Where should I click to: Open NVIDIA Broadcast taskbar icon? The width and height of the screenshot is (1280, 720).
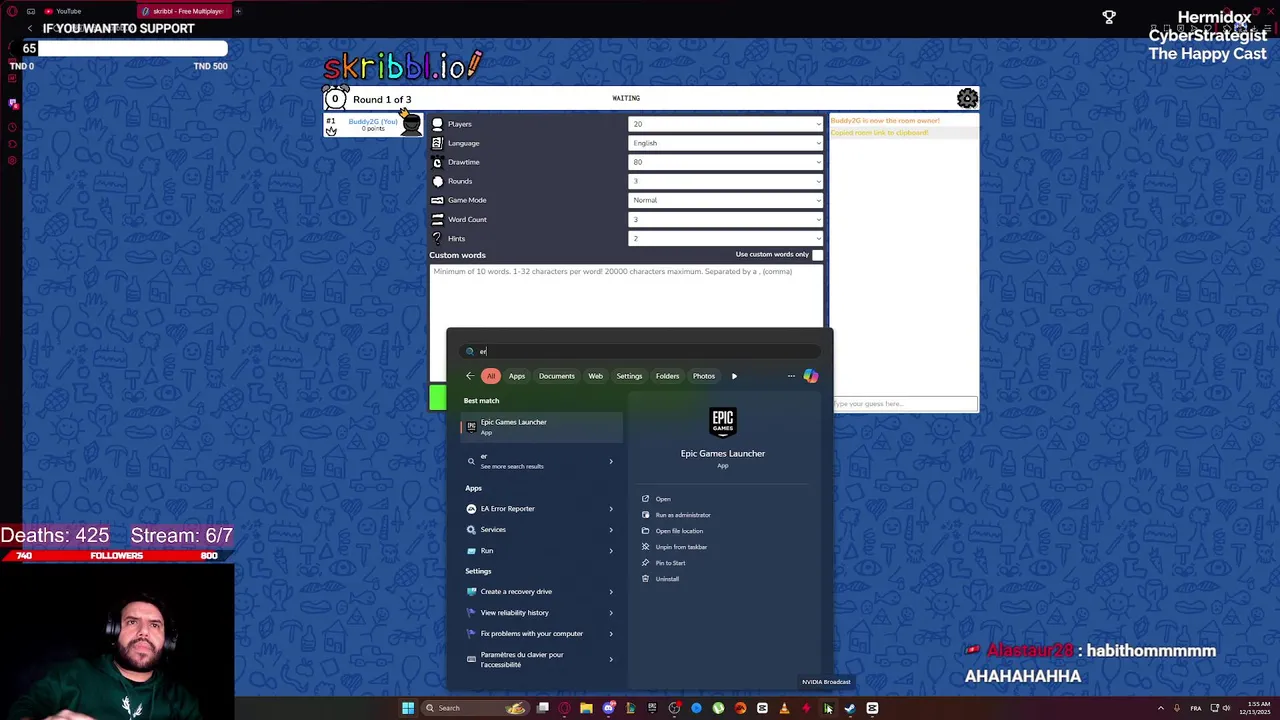click(x=828, y=708)
